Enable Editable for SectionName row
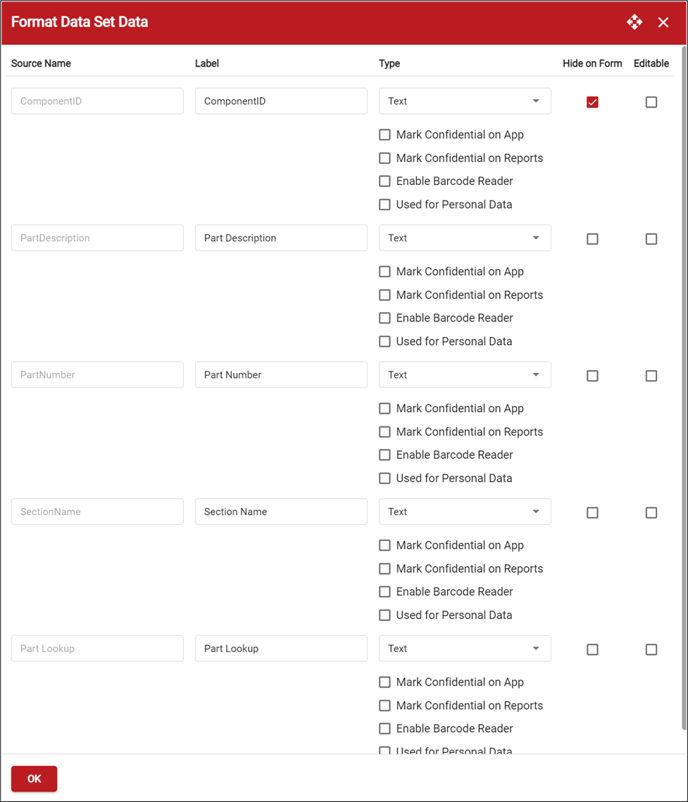 coord(651,513)
